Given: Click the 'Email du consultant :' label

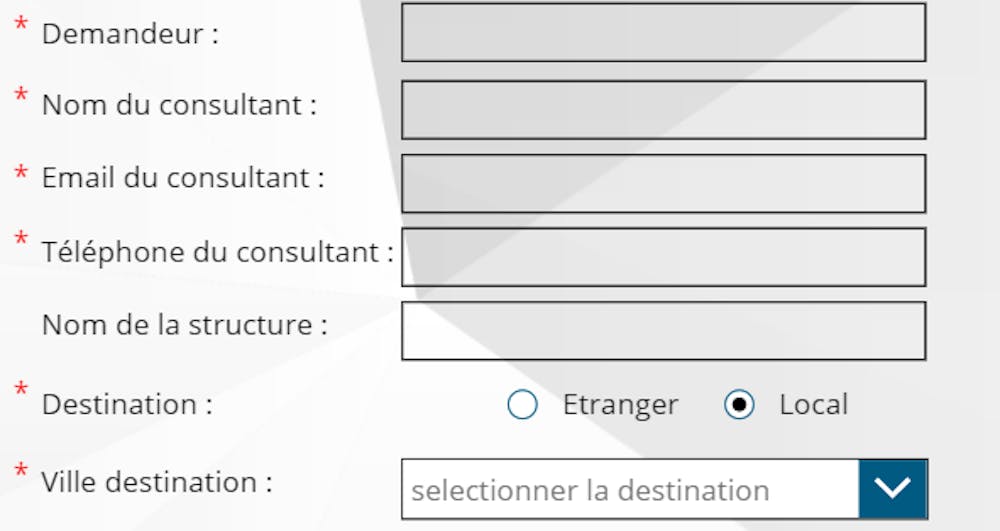Looking at the screenshot, I should click(x=183, y=178).
